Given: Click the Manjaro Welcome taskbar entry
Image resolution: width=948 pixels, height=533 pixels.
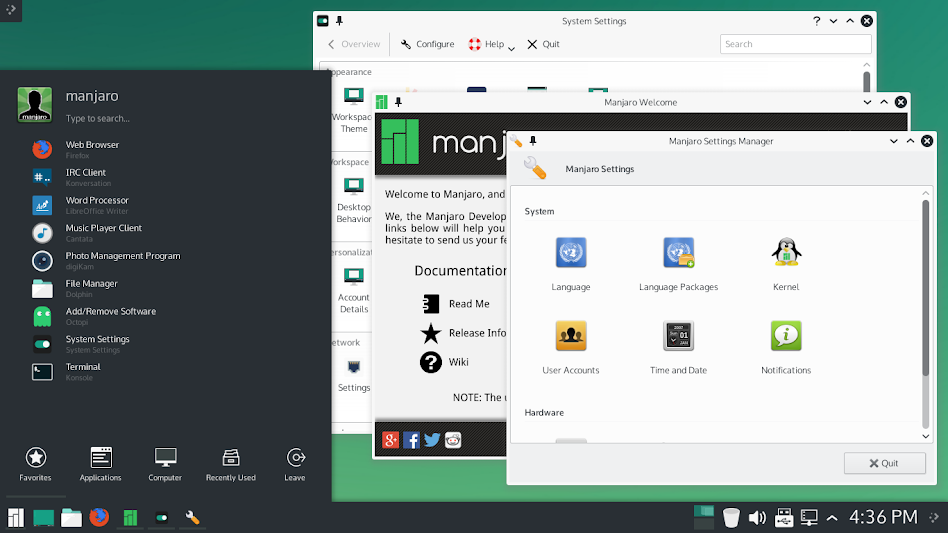Looking at the screenshot, I should pyautogui.click(x=130, y=517).
